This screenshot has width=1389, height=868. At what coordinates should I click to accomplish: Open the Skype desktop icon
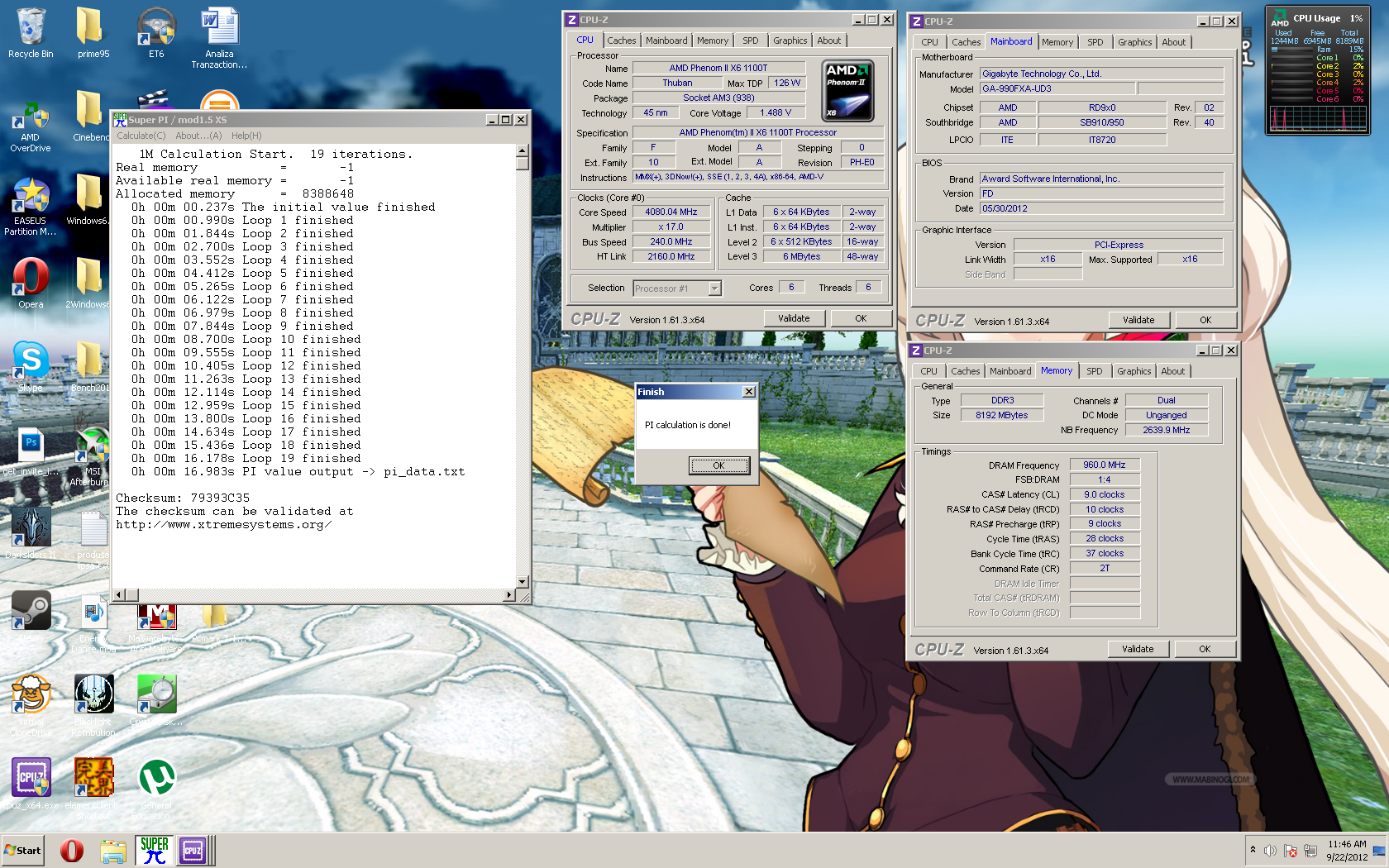click(31, 366)
